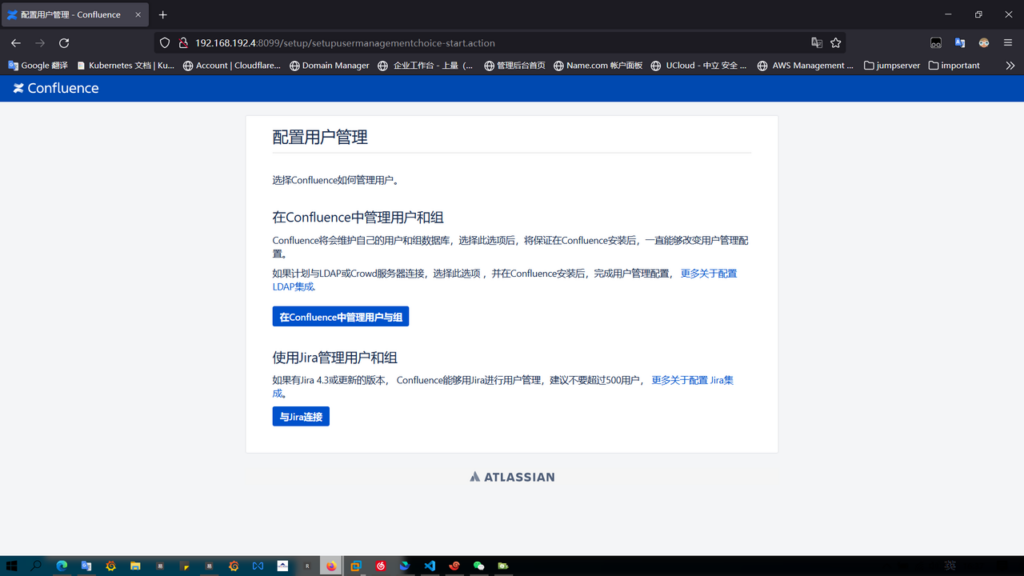Open Microsoft Edge from the taskbar
Image resolution: width=1024 pixels, height=576 pixels.
point(62,566)
